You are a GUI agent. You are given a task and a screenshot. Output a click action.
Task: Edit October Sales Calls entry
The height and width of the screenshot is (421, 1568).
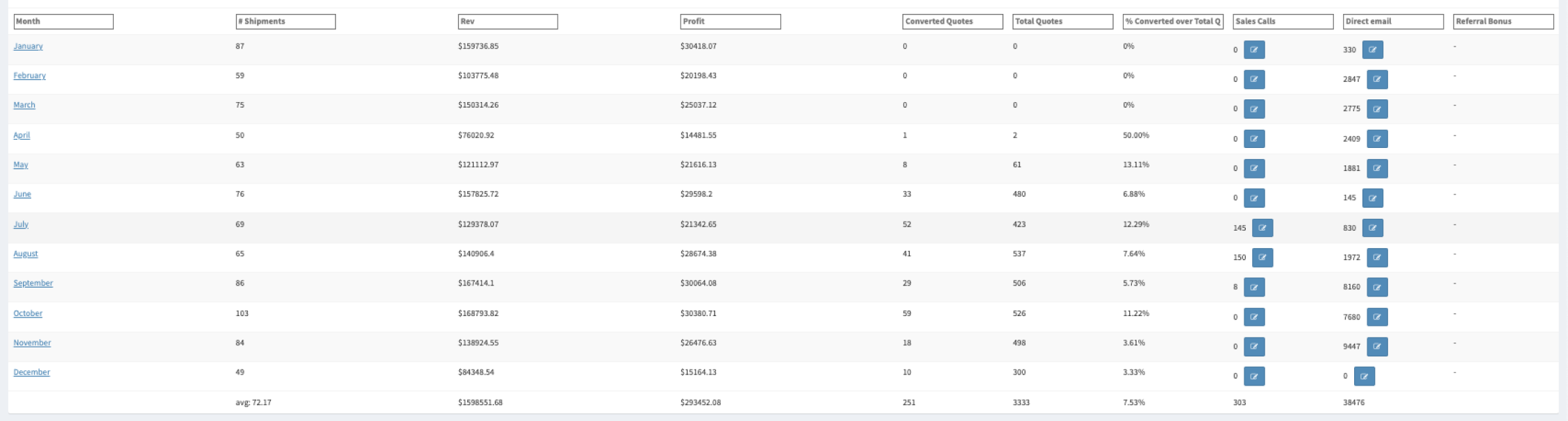click(1253, 317)
